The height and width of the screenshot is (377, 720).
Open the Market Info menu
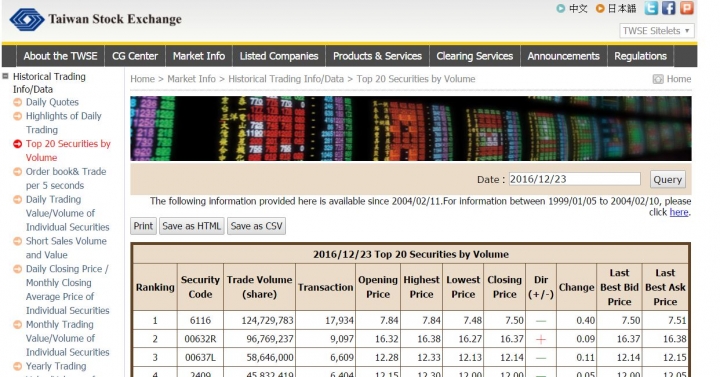point(199,56)
